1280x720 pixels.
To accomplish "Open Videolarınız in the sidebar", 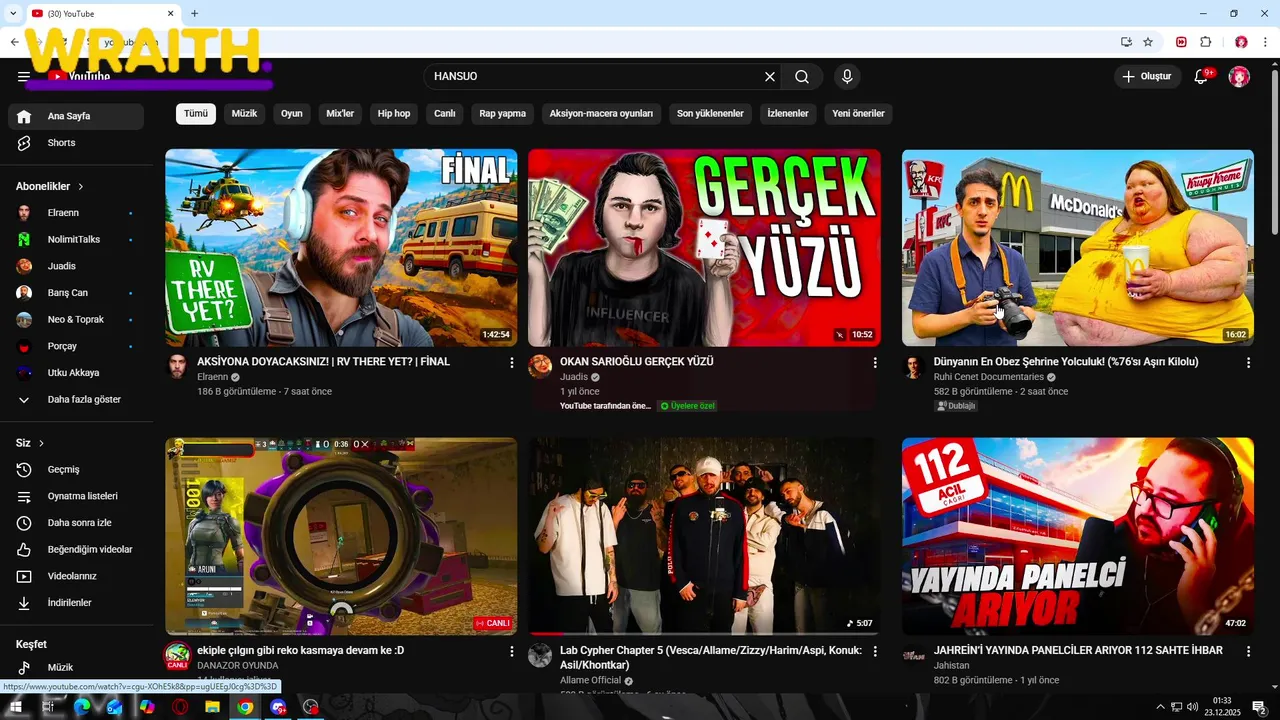I will pyautogui.click(x=76, y=577).
